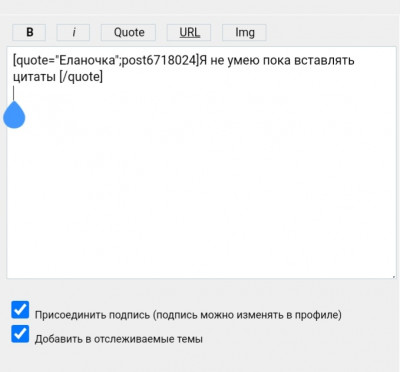Click the label 'Присоединить подпись (подпись можно изменять в профиле)'

188,315
